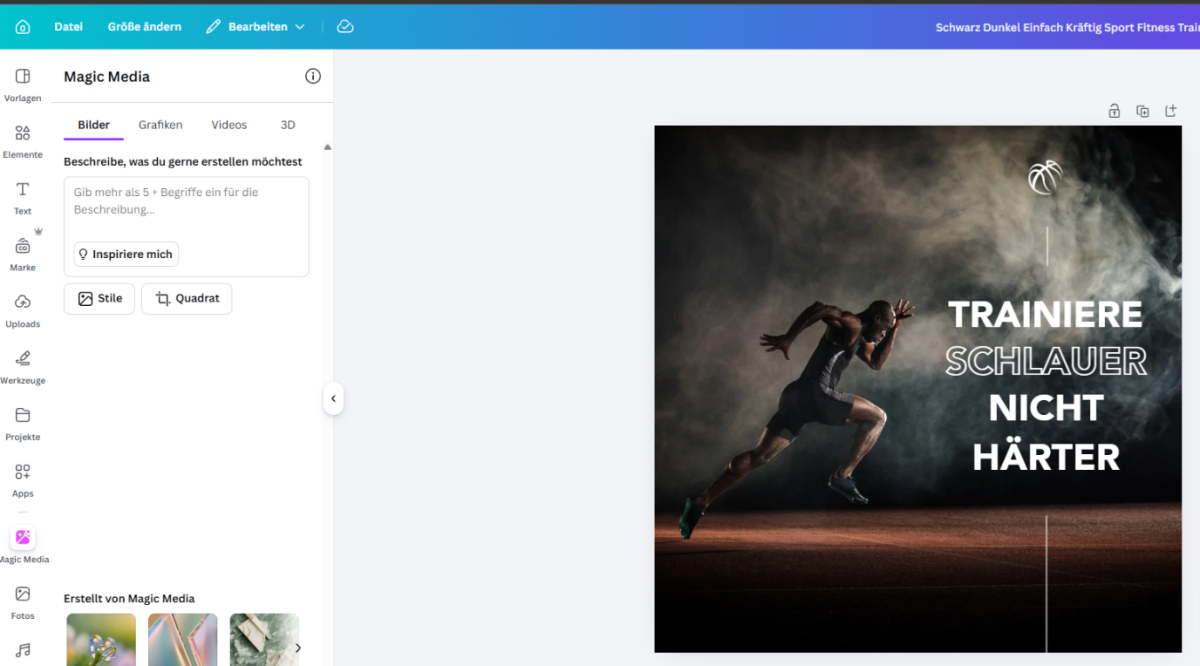This screenshot has height=666, width=1200.
Task: Click the Magic Media info icon
Action: pos(313,76)
